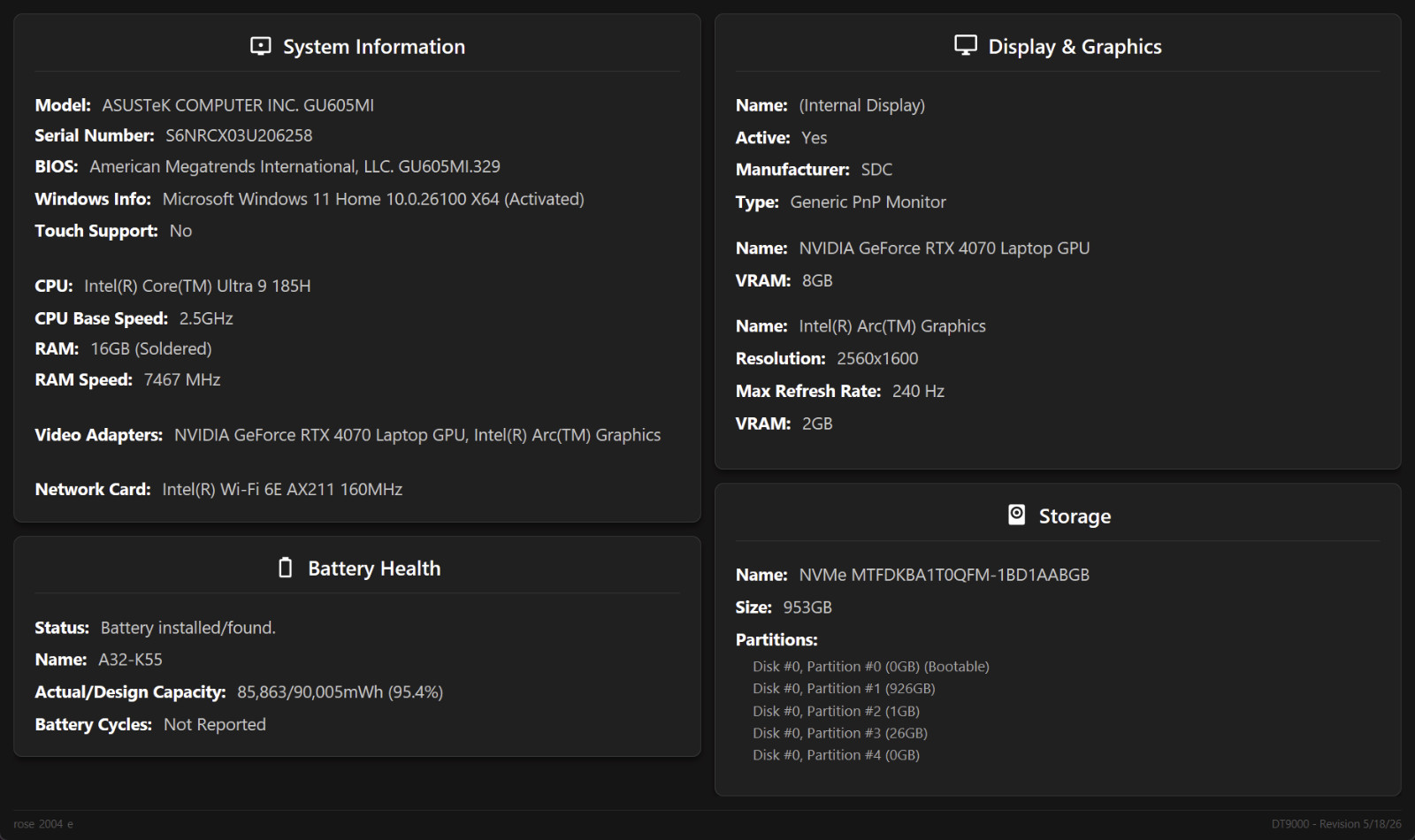1415x840 pixels.
Task: Click Partition #3 (26GB) row
Action: tap(840, 733)
